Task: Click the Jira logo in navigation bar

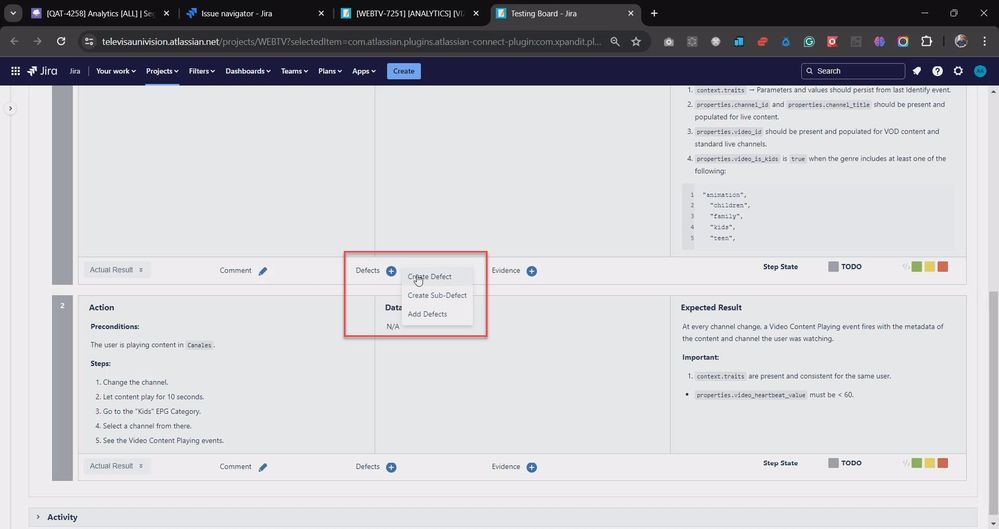Action: click(43, 71)
